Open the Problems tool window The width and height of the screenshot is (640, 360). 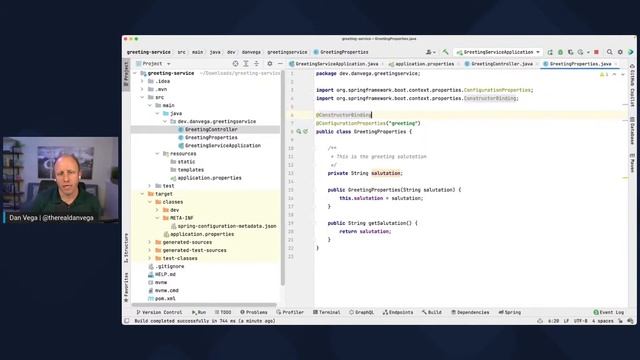(x=254, y=312)
